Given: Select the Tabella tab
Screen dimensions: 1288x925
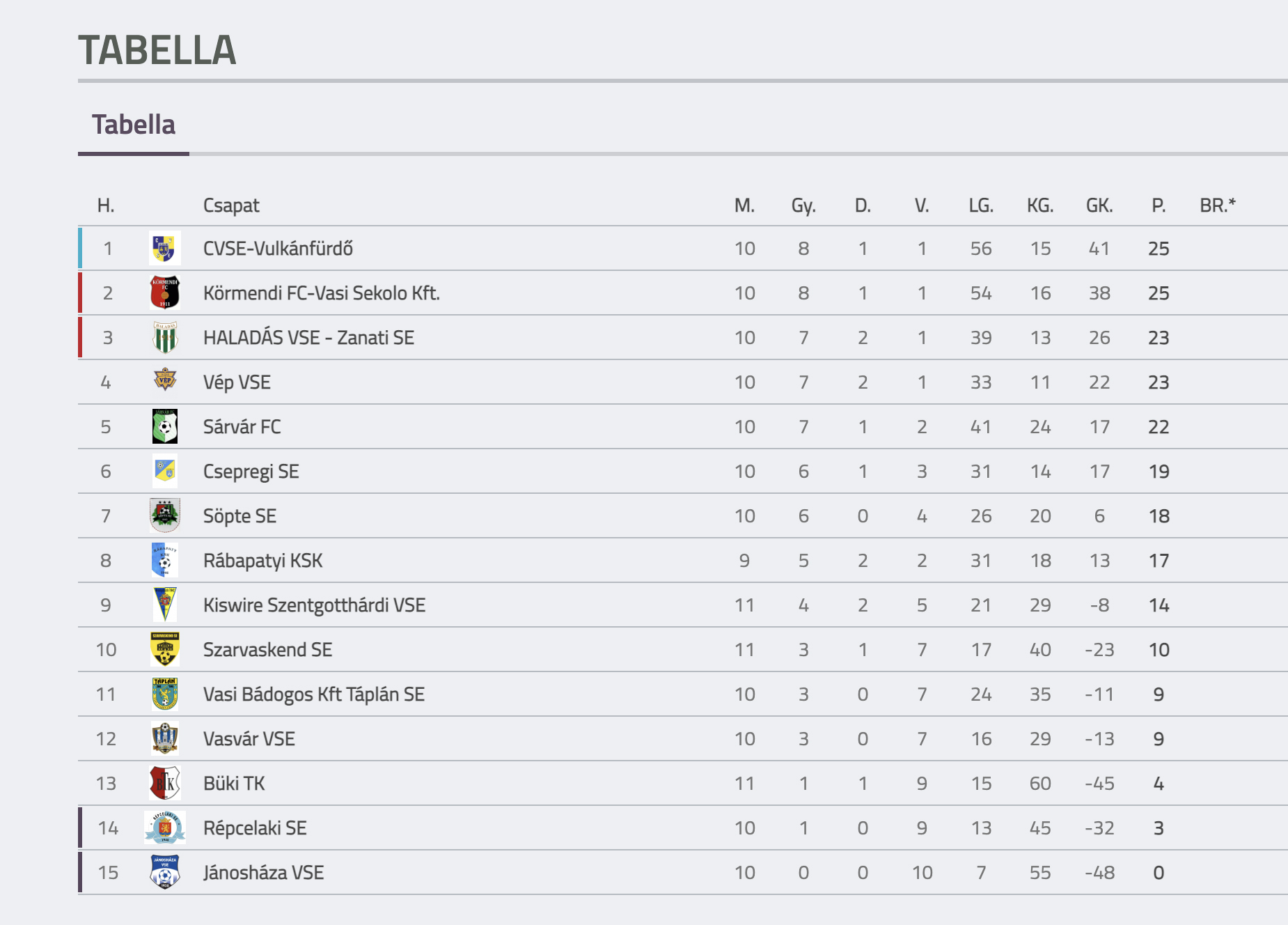Looking at the screenshot, I should [x=134, y=125].
